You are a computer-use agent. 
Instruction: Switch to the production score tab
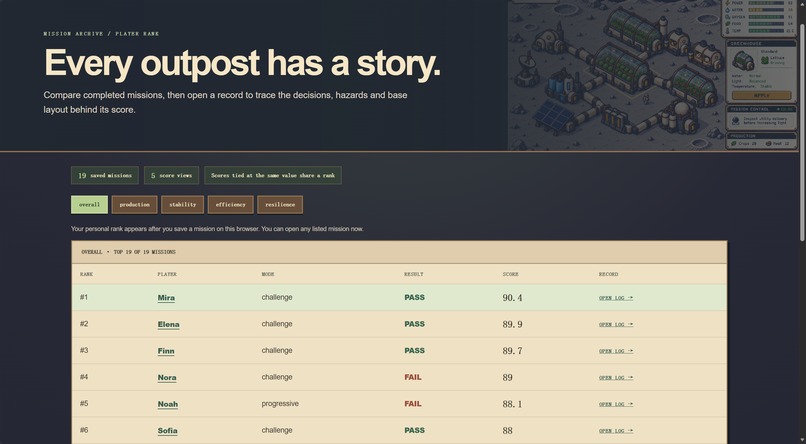coord(134,205)
